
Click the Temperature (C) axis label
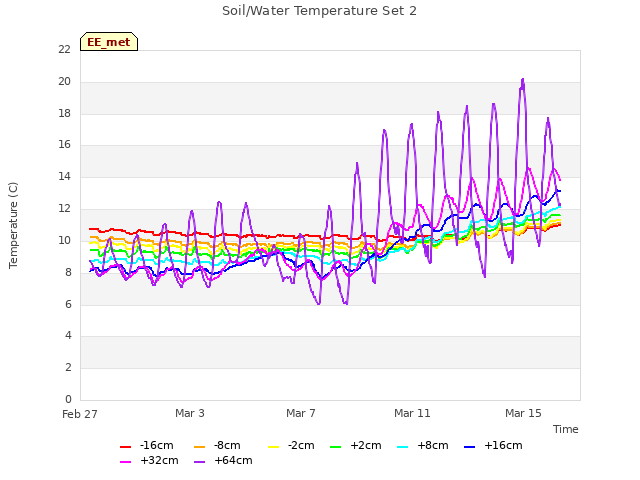pos(13,225)
